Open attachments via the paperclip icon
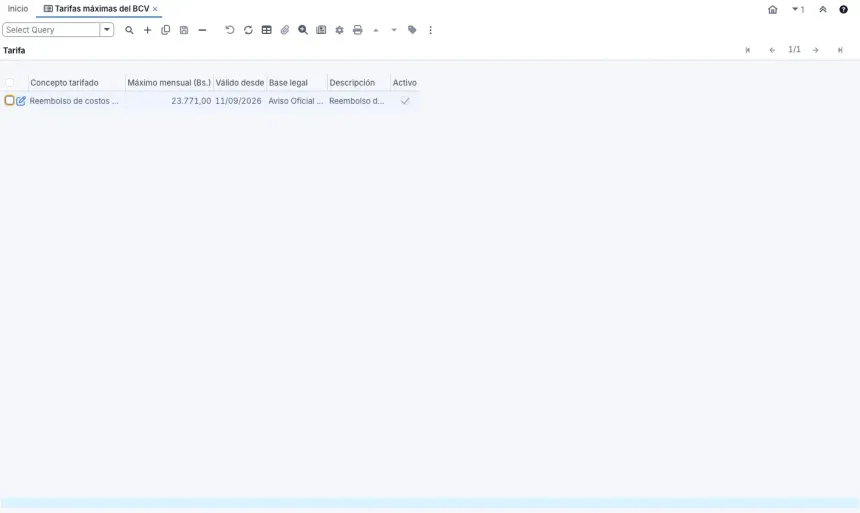Image resolution: width=860 pixels, height=513 pixels. tap(285, 30)
